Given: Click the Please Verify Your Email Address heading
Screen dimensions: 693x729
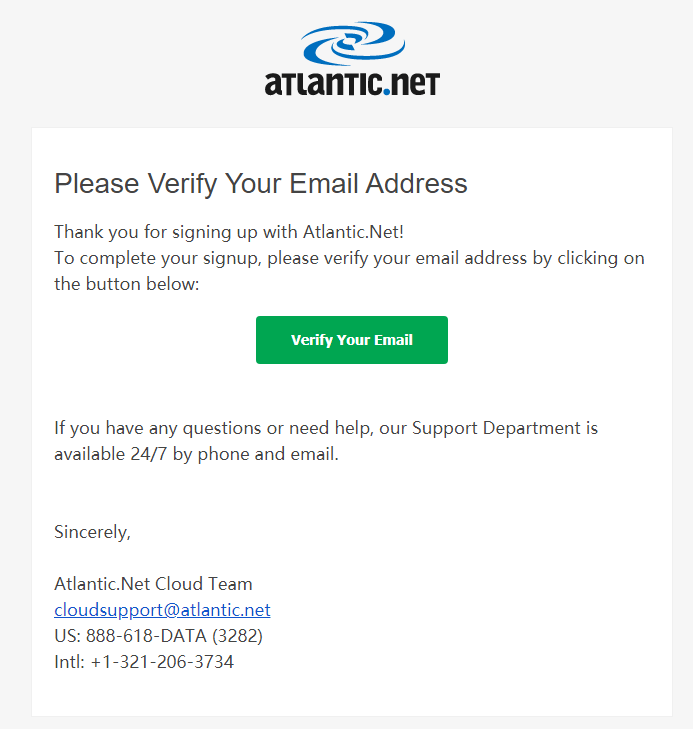Looking at the screenshot, I should tap(261, 183).
